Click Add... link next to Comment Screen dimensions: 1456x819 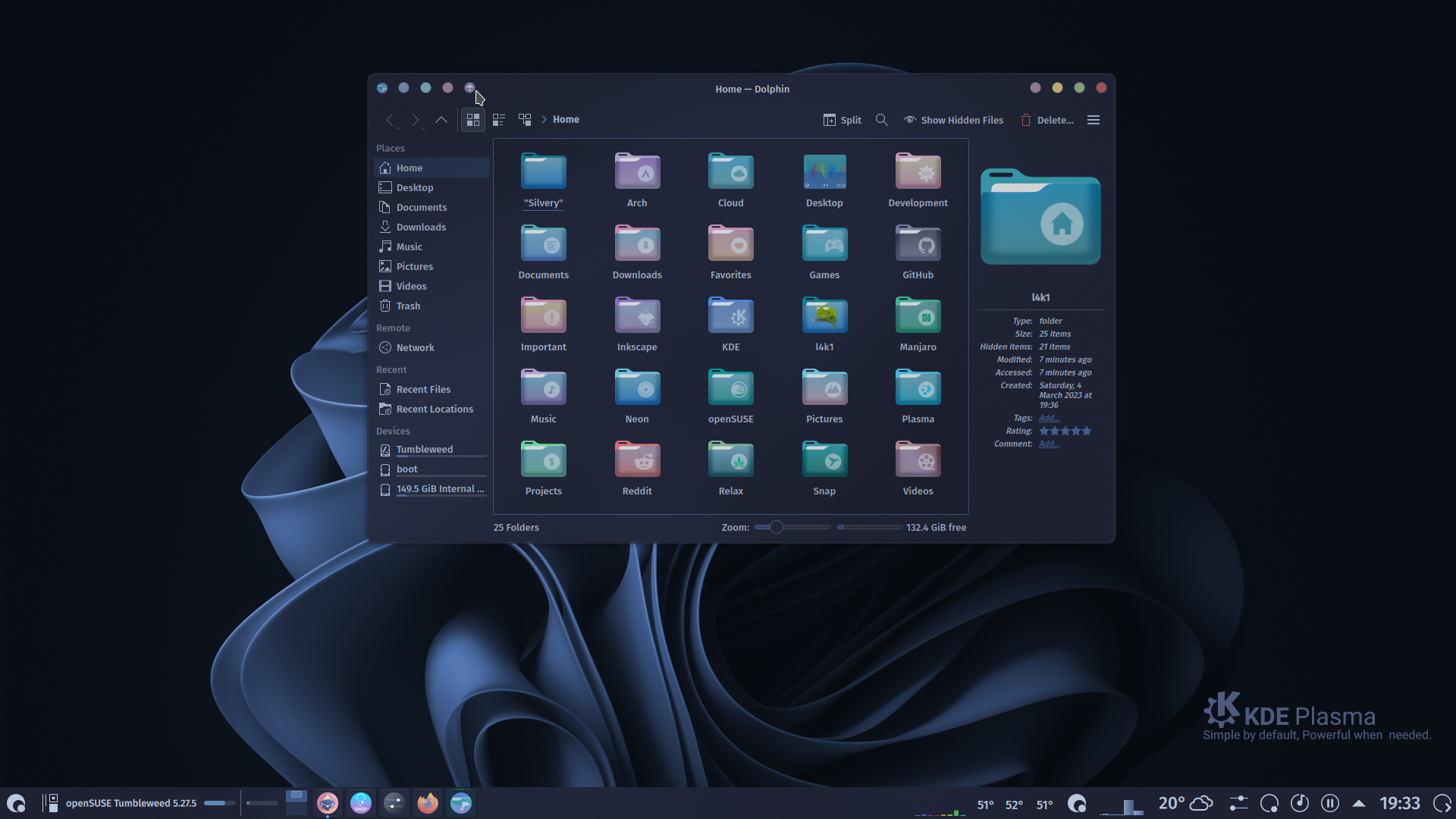(x=1049, y=444)
